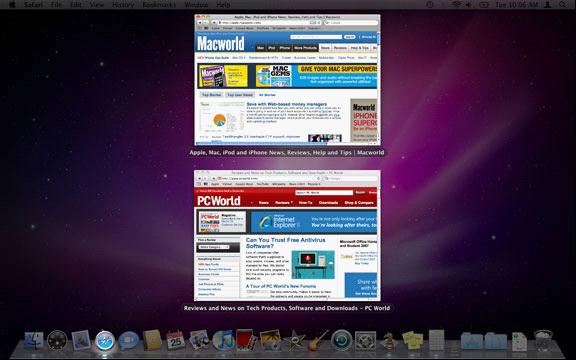Open Photo Booth in the Dock
Viewport: 576px width, 360px height.
pyautogui.click(x=246, y=340)
